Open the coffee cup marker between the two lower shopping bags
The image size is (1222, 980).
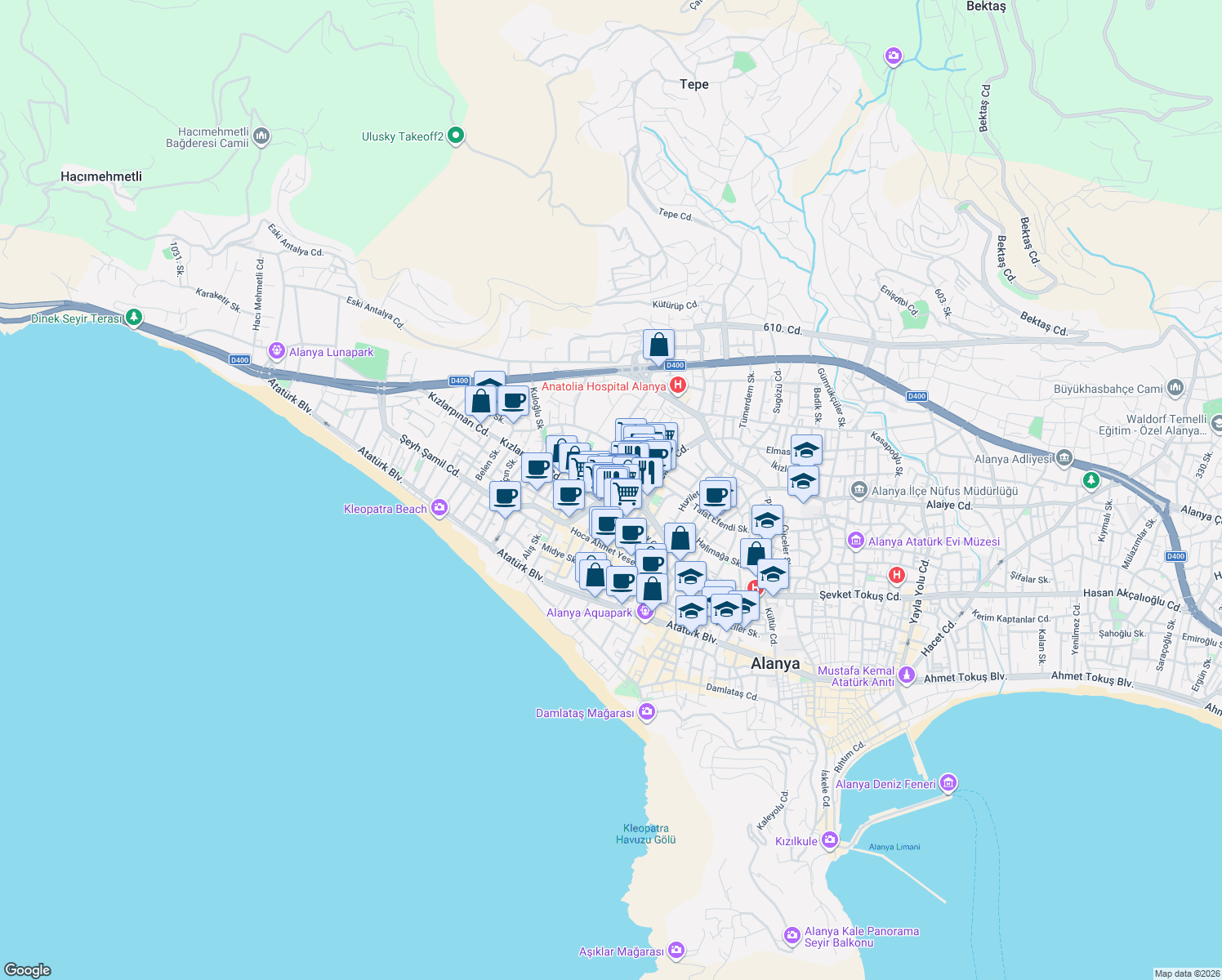point(622,582)
